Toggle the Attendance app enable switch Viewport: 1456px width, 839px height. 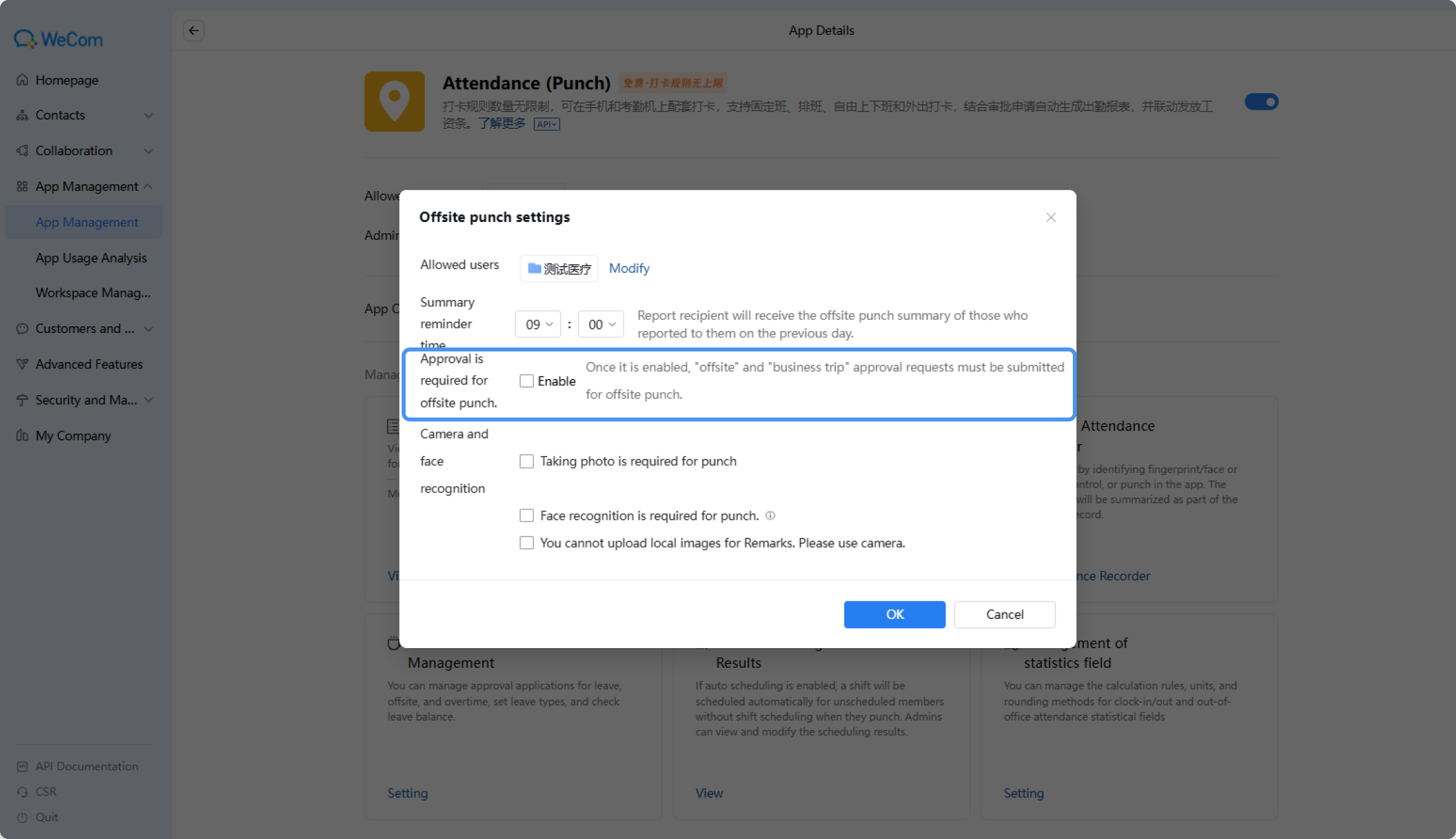pyautogui.click(x=1262, y=102)
